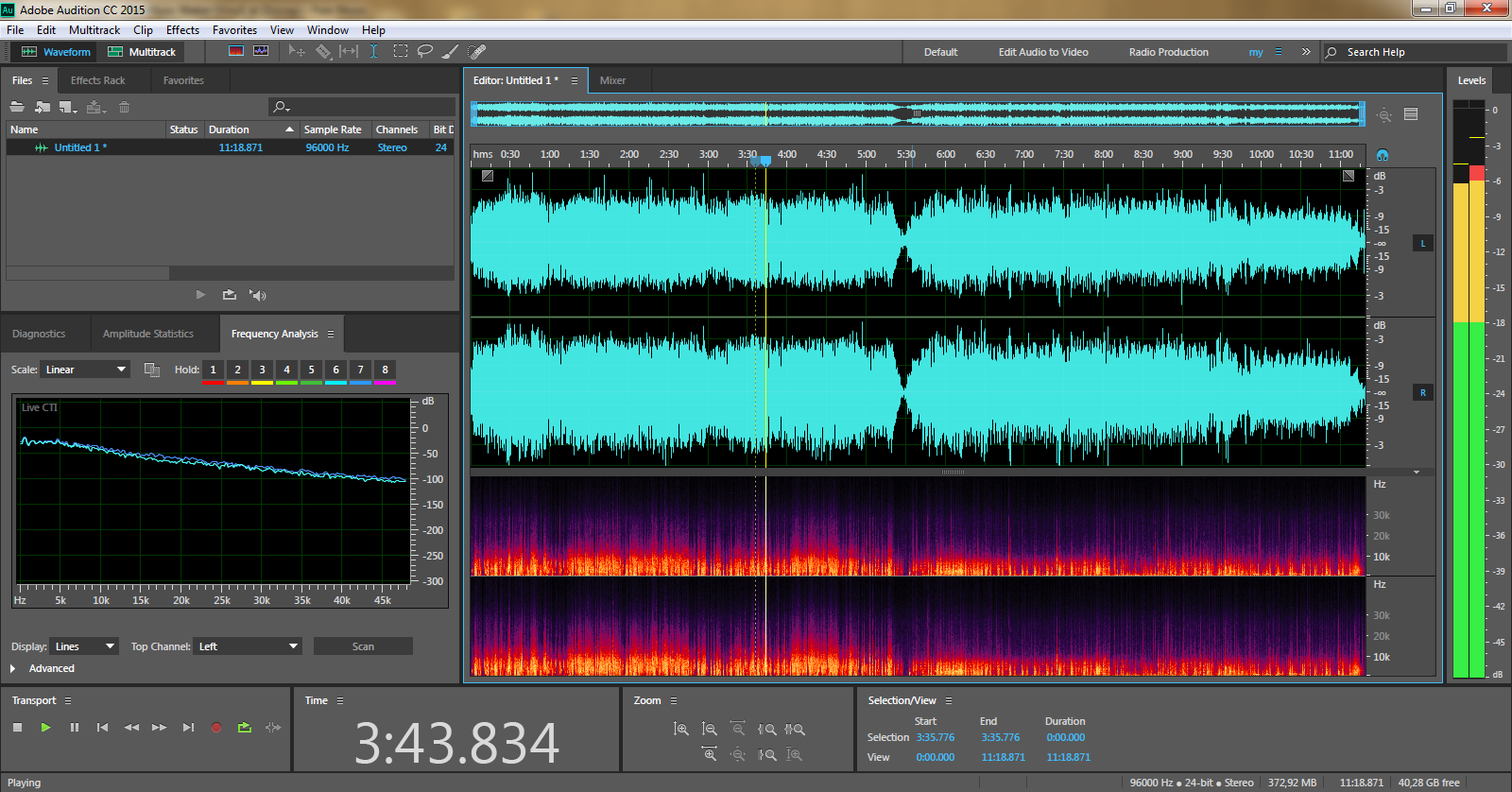
Task: Switch to the Amplitude Statistics tab
Action: [x=147, y=334]
